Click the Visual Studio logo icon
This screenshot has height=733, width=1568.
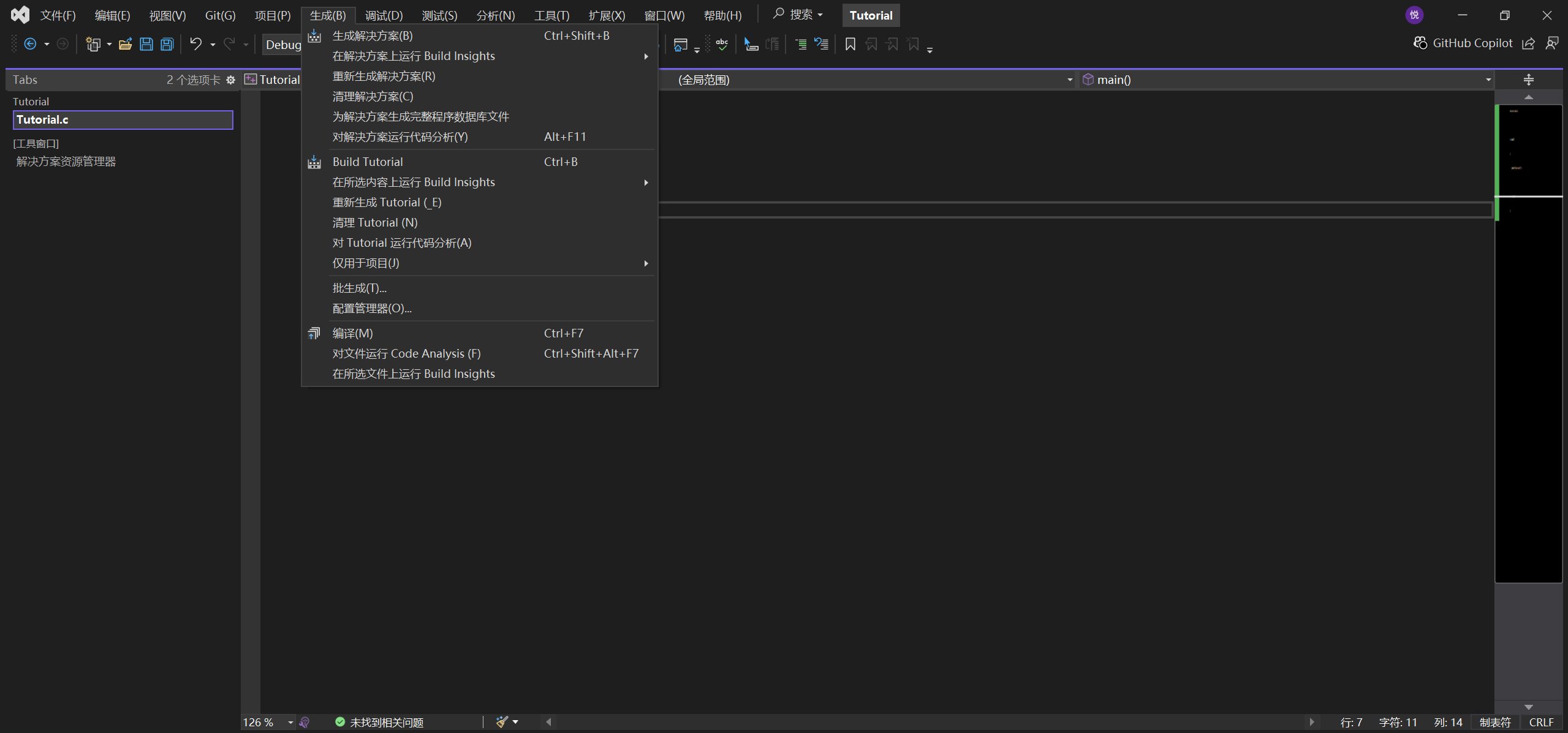point(20,15)
